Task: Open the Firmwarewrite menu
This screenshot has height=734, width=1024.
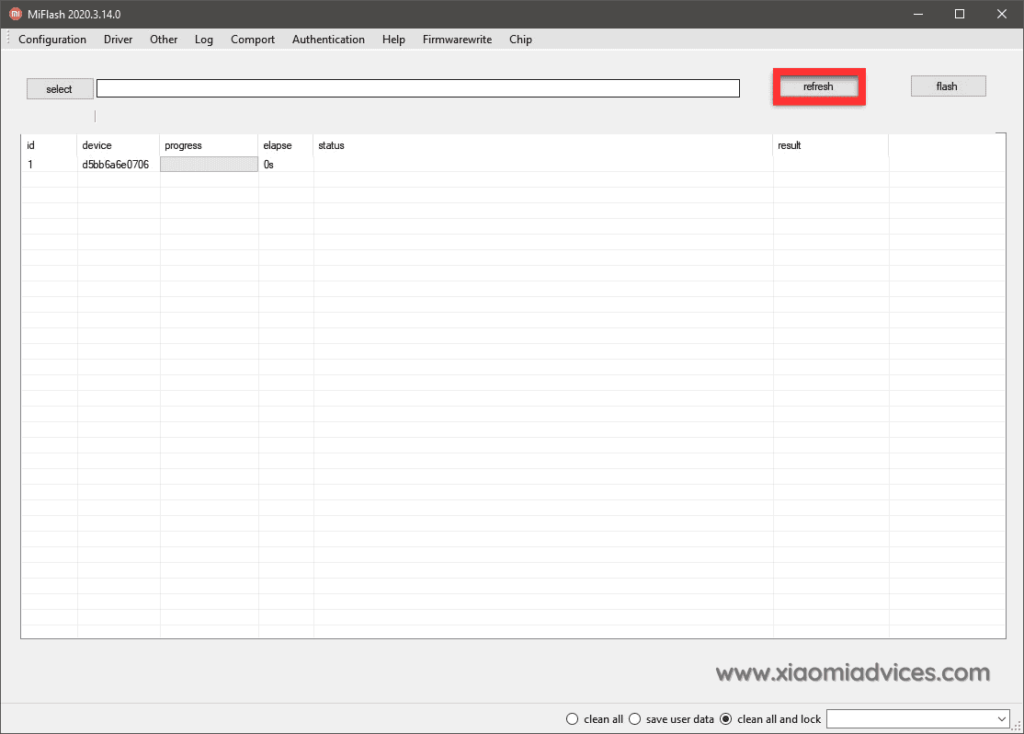Action: pos(457,39)
